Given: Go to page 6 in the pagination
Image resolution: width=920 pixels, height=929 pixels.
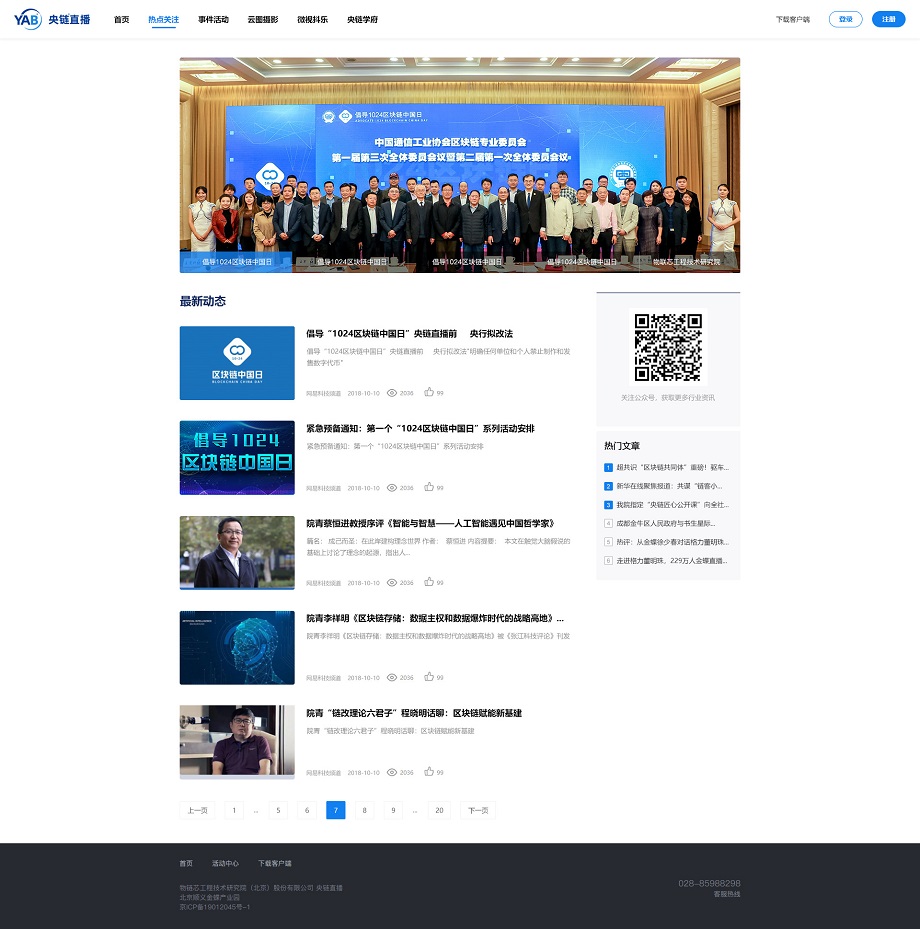Looking at the screenshot, I should pyautogui.click(x=307, y=810).
